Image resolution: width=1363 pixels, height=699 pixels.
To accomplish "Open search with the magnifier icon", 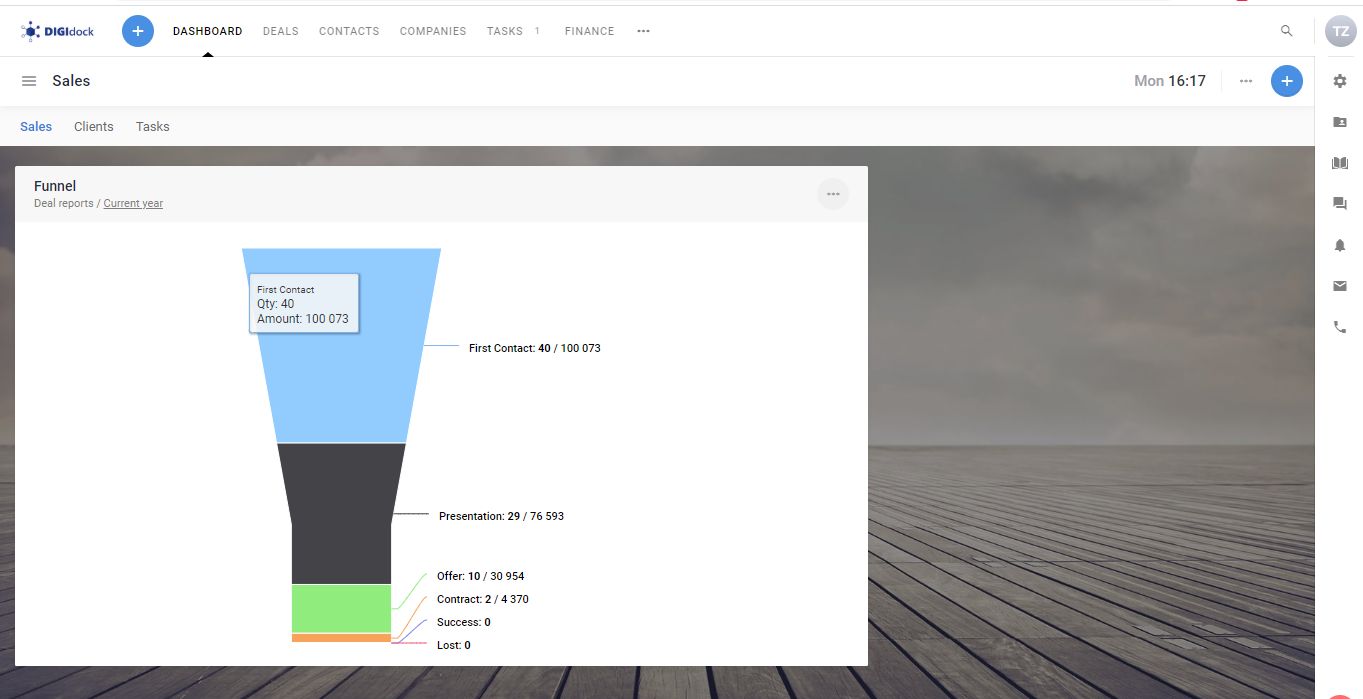I will [x=1286, y=31].
